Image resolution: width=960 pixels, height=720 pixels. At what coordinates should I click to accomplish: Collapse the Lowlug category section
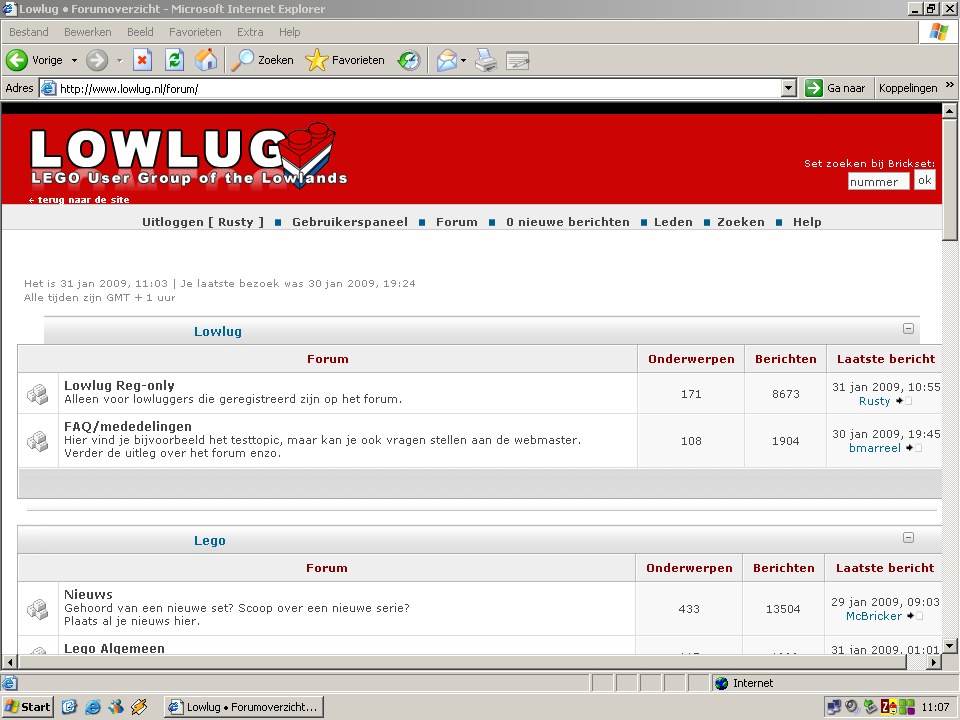pyautogui.click(x=909, y=329)
